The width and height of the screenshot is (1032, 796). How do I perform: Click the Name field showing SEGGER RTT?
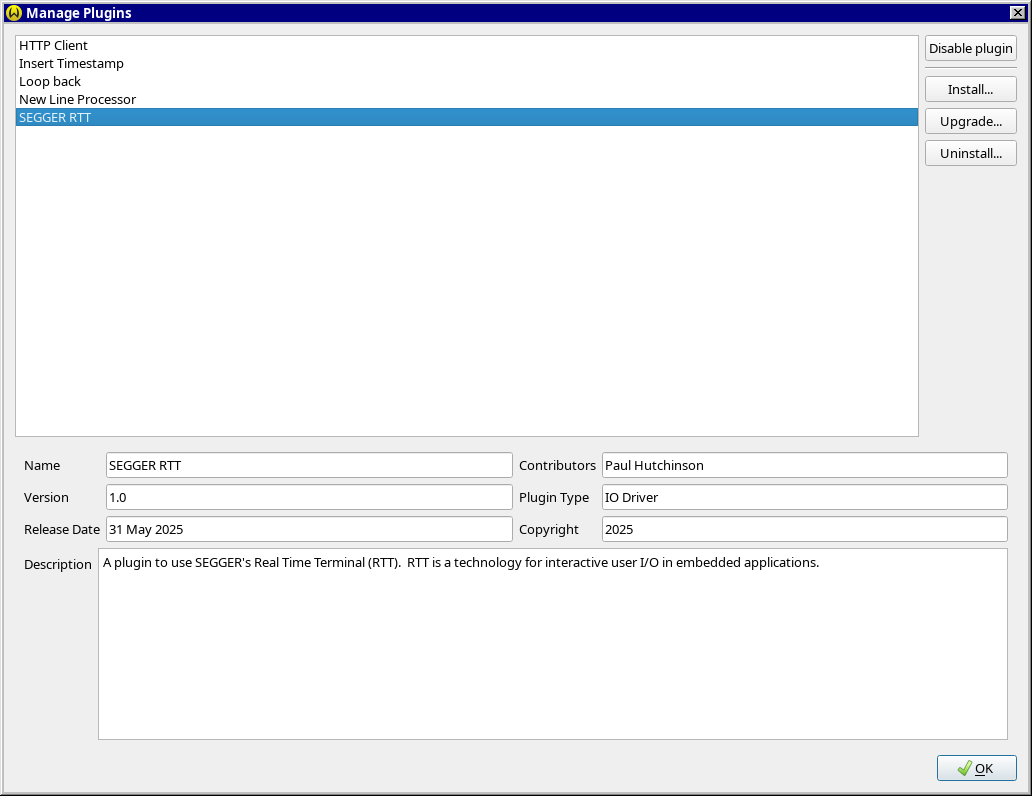309,466
